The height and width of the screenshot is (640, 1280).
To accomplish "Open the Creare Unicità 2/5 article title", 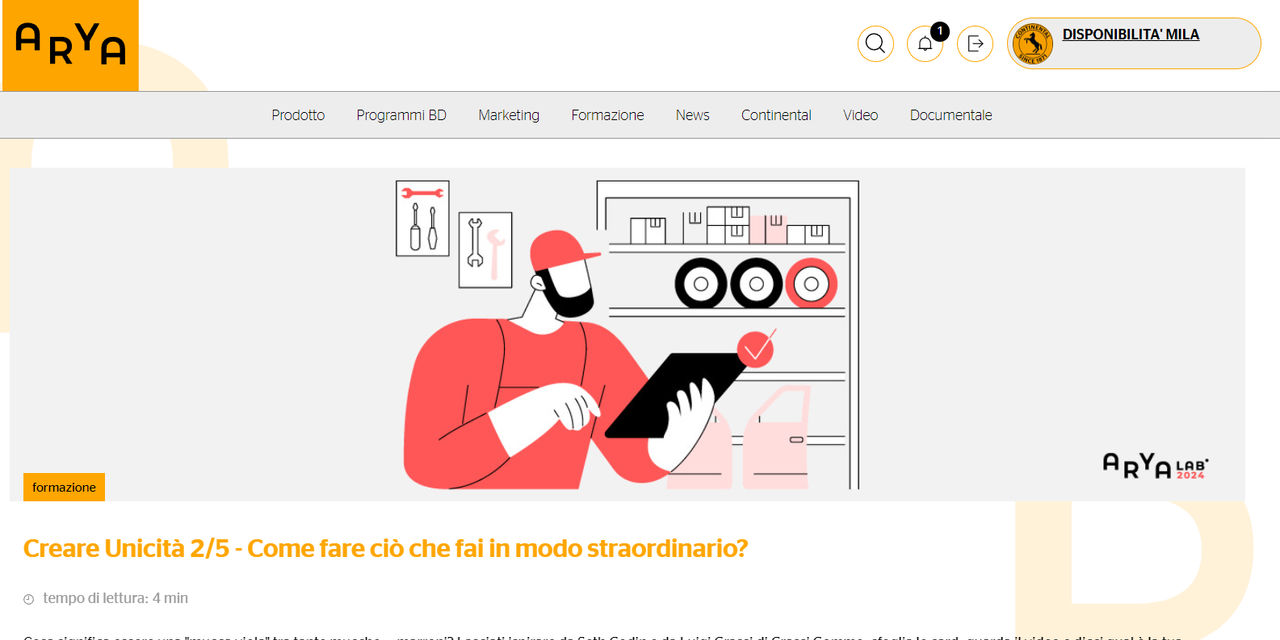I will 385,549.
